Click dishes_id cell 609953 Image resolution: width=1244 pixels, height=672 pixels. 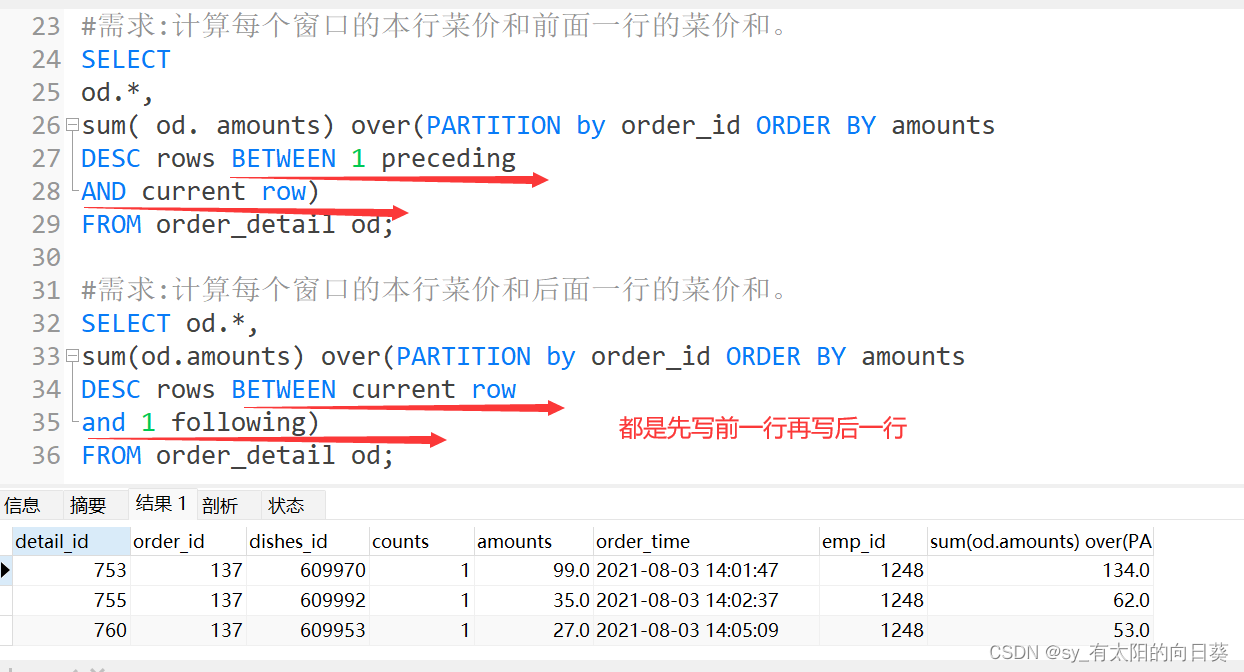coord(308,630)
